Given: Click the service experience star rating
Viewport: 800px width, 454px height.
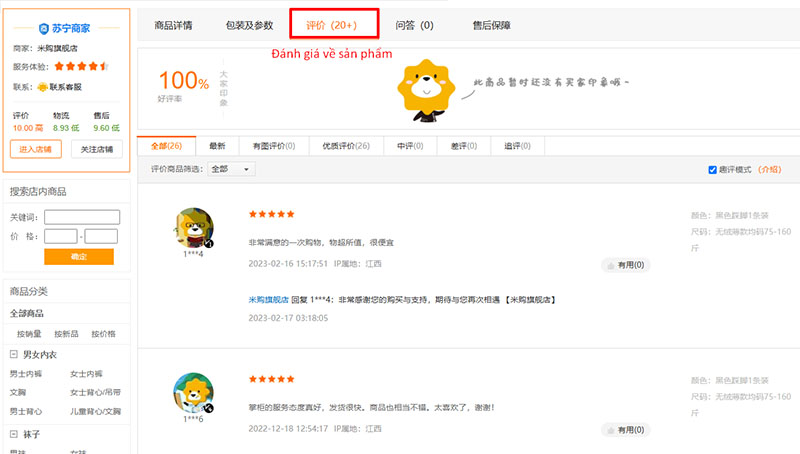Looking at the screenshot, I should pos(81,66).
